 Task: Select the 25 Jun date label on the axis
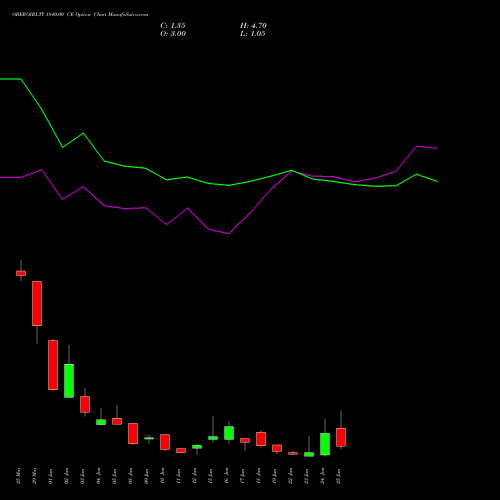point(339,476)
